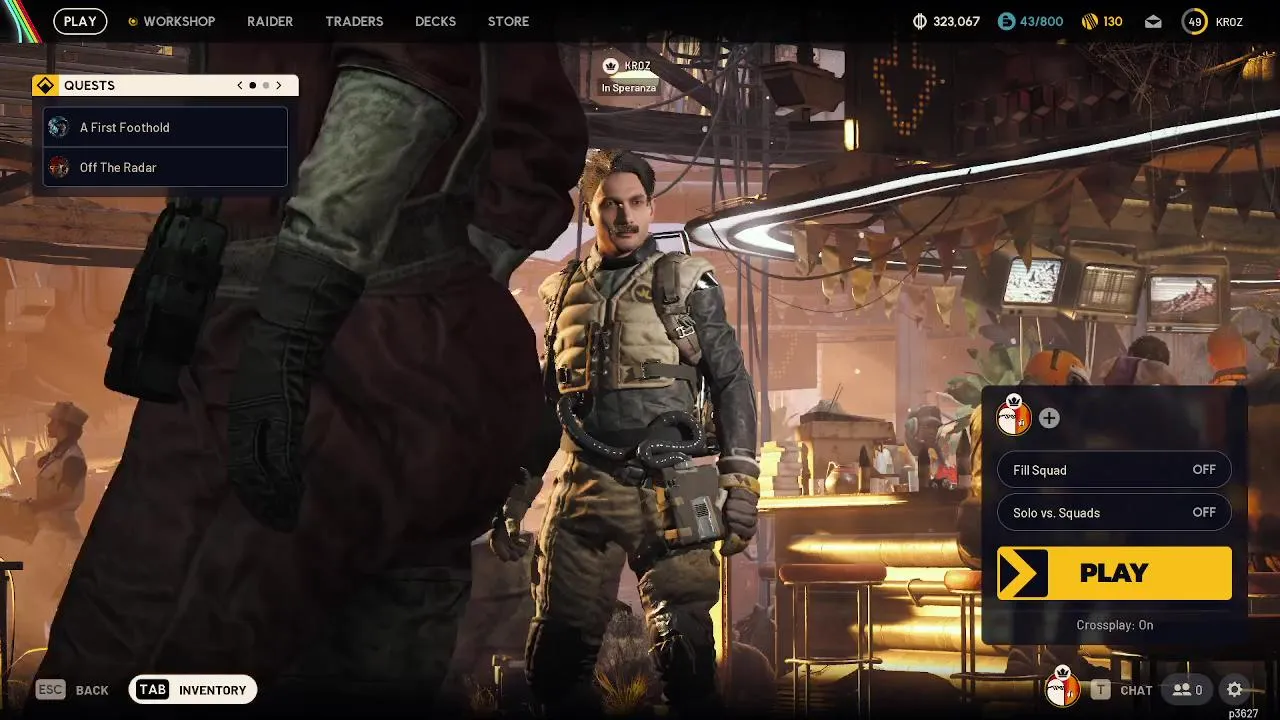Open the STORE tab
Screen dimensions: 1280x720
(x=508, y=21)
